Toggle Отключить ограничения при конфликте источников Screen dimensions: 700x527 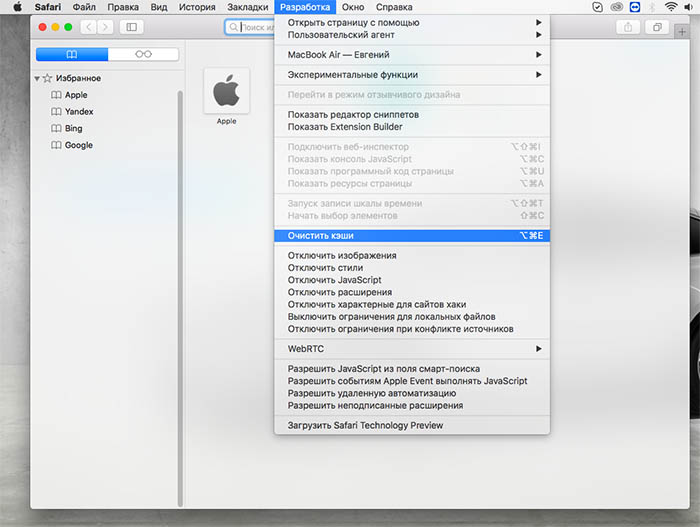pyautogui.click(x=412, y=329)
